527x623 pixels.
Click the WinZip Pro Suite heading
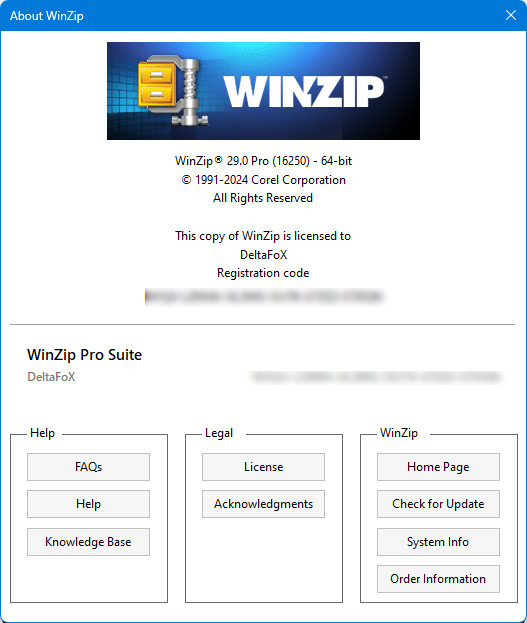pos(84,354)
